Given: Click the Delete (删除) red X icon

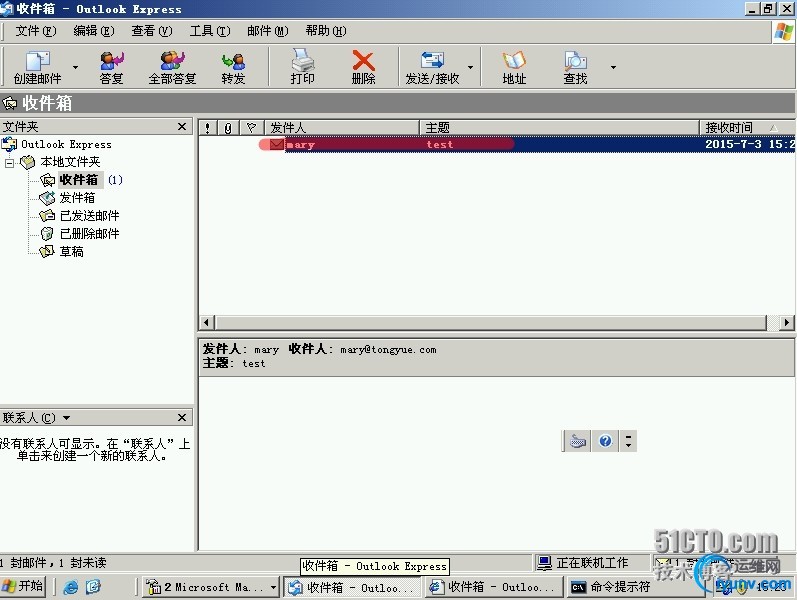Looking at the screenshot, I should coord(363,67).
